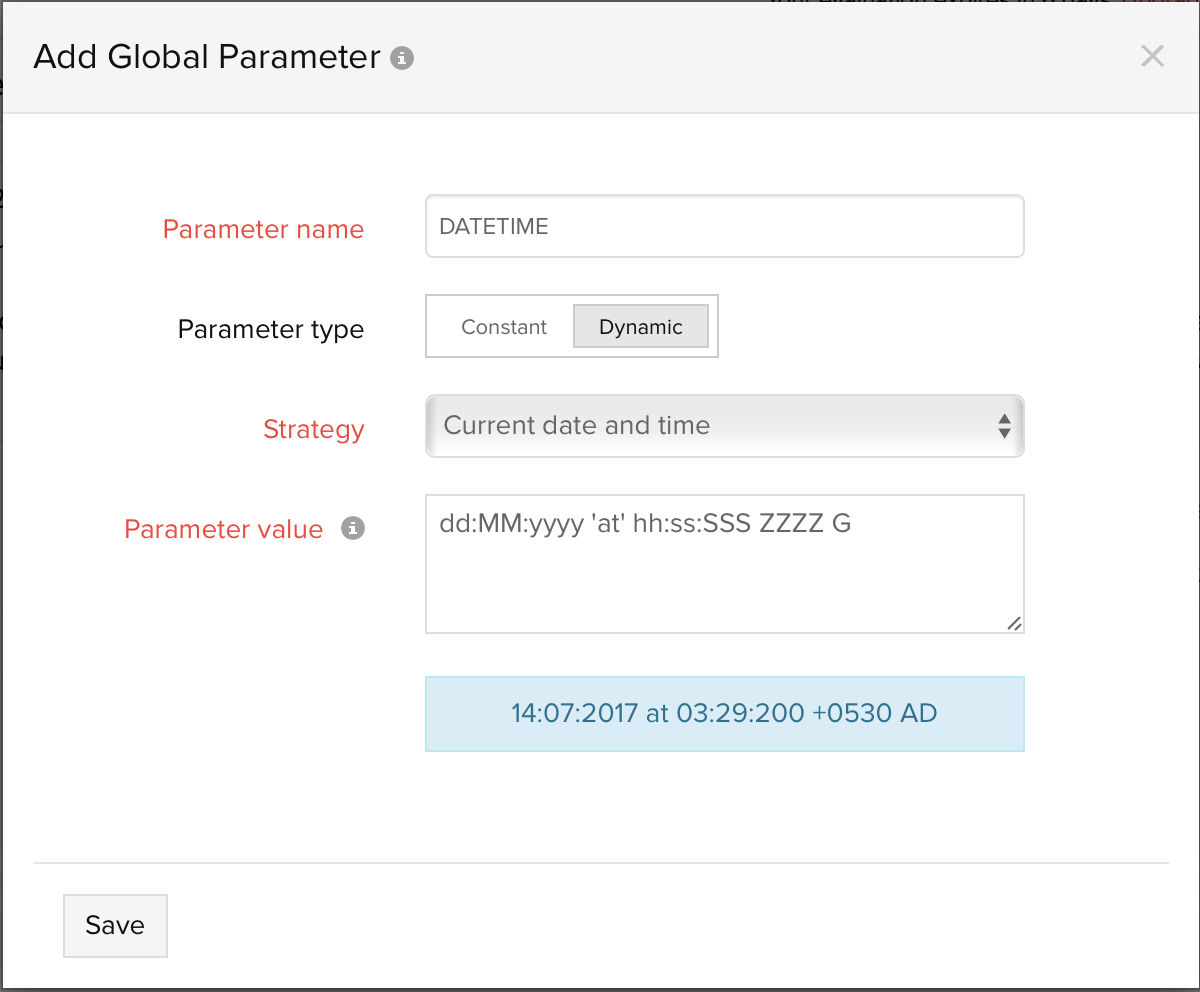Click the resize grip of Parameter value textarea
Image resolution: width=1200 pixels, height=992 pixels.
[x=1014, y=623]
